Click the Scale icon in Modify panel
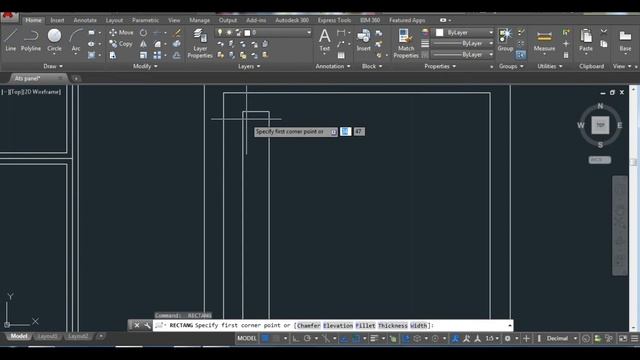 (x=143, y=55)
